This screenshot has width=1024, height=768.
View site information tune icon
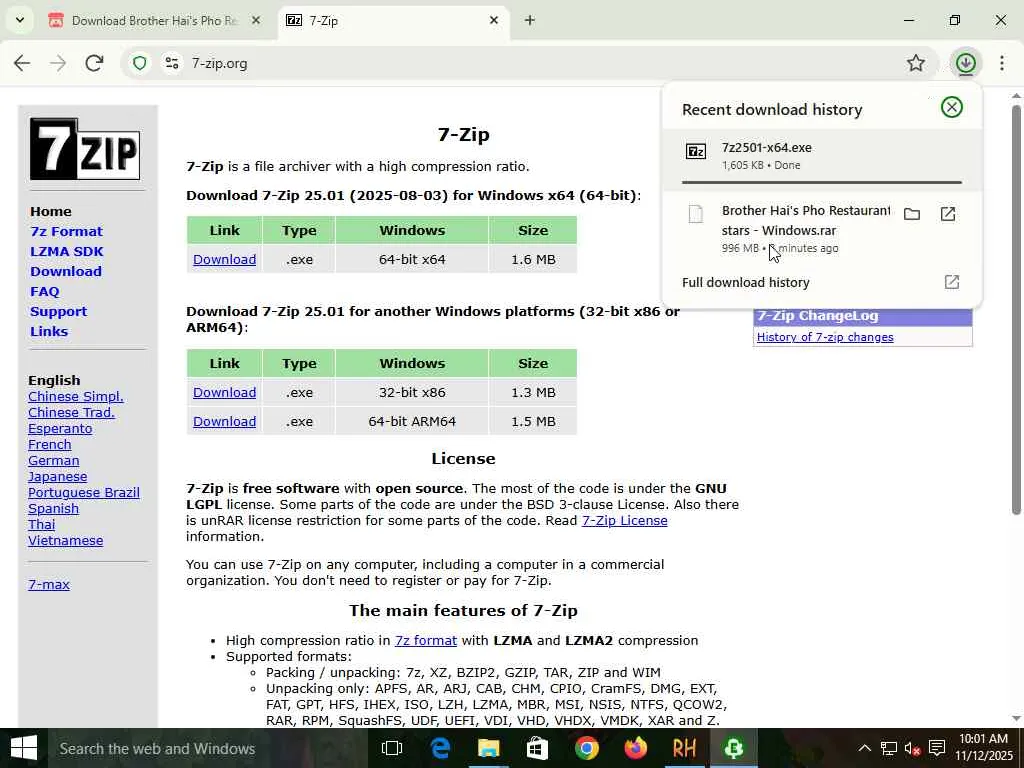click(x=172, y=63)
